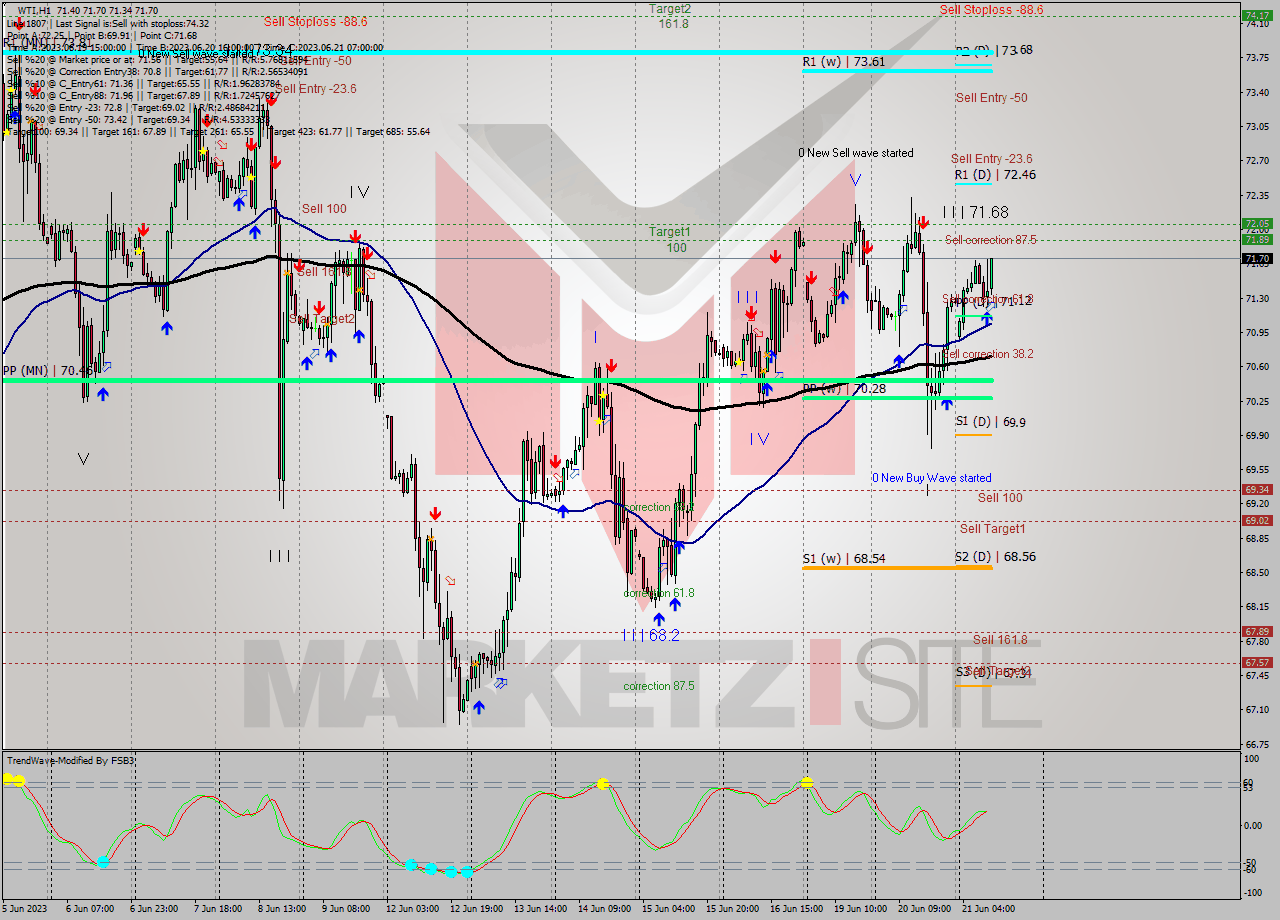Click the 'Target1 100' label
This screenshot has width=1280, height=920.
point(670,239)
